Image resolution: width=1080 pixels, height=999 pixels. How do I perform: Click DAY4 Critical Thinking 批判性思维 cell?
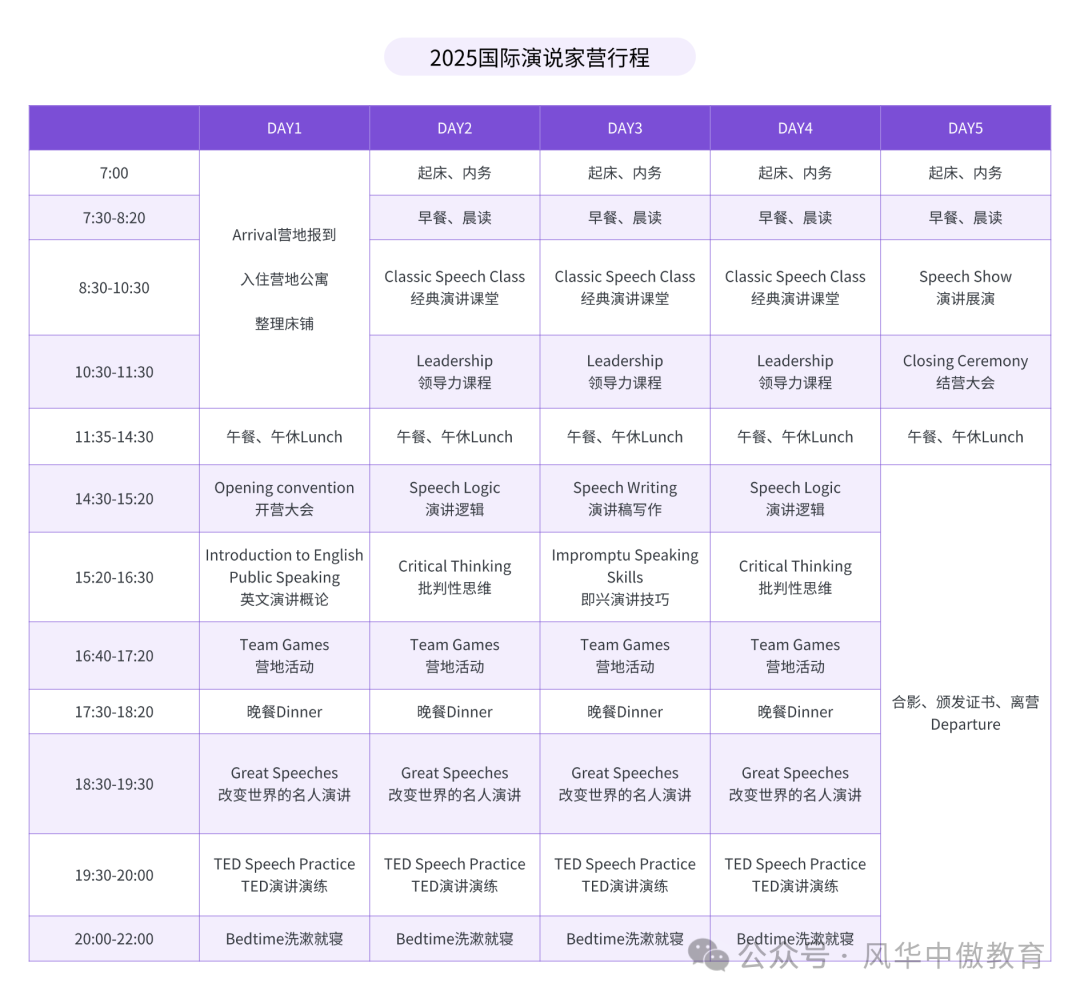(795, 577)
